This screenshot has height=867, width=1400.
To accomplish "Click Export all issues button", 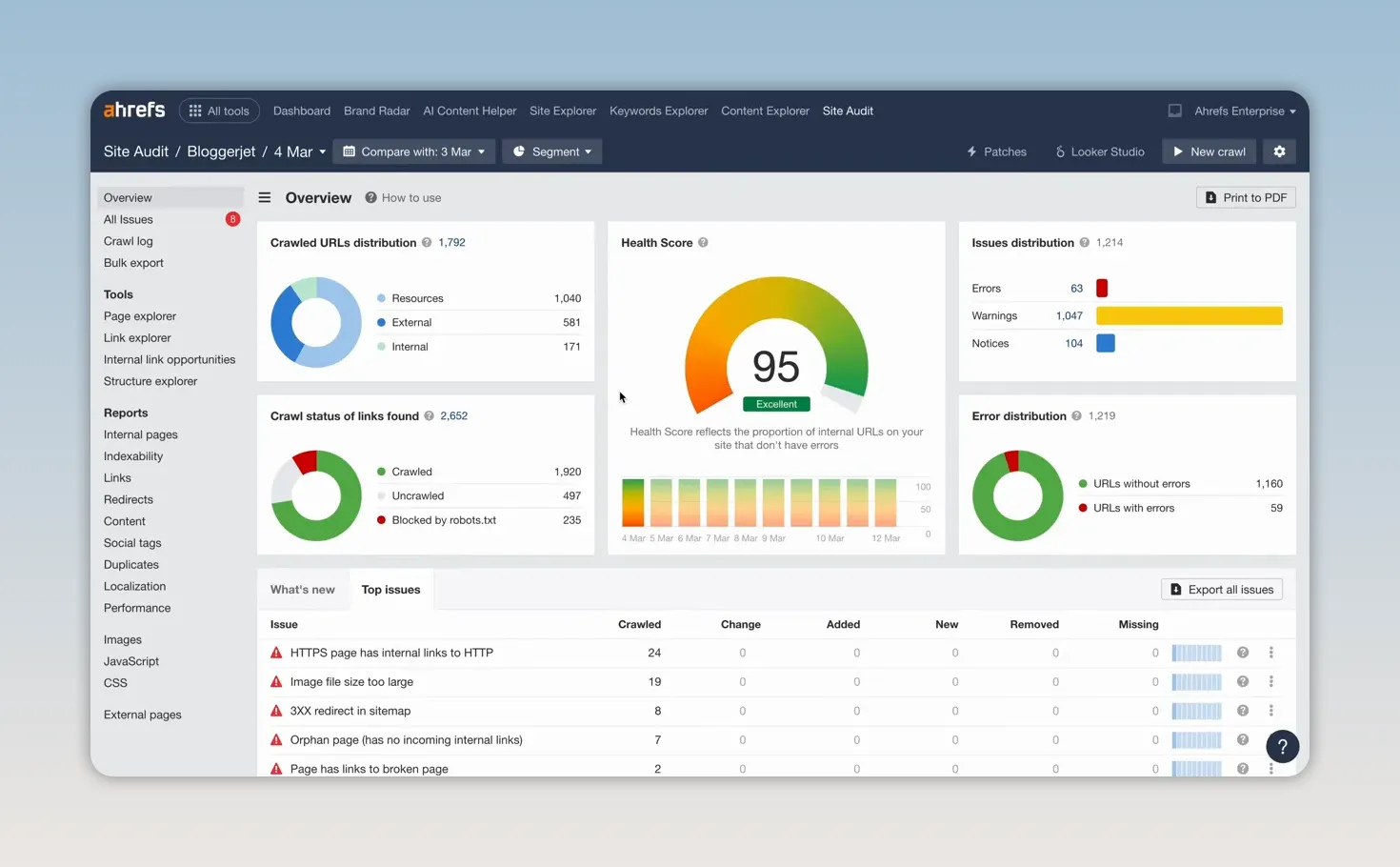I will coord(1222,590).
